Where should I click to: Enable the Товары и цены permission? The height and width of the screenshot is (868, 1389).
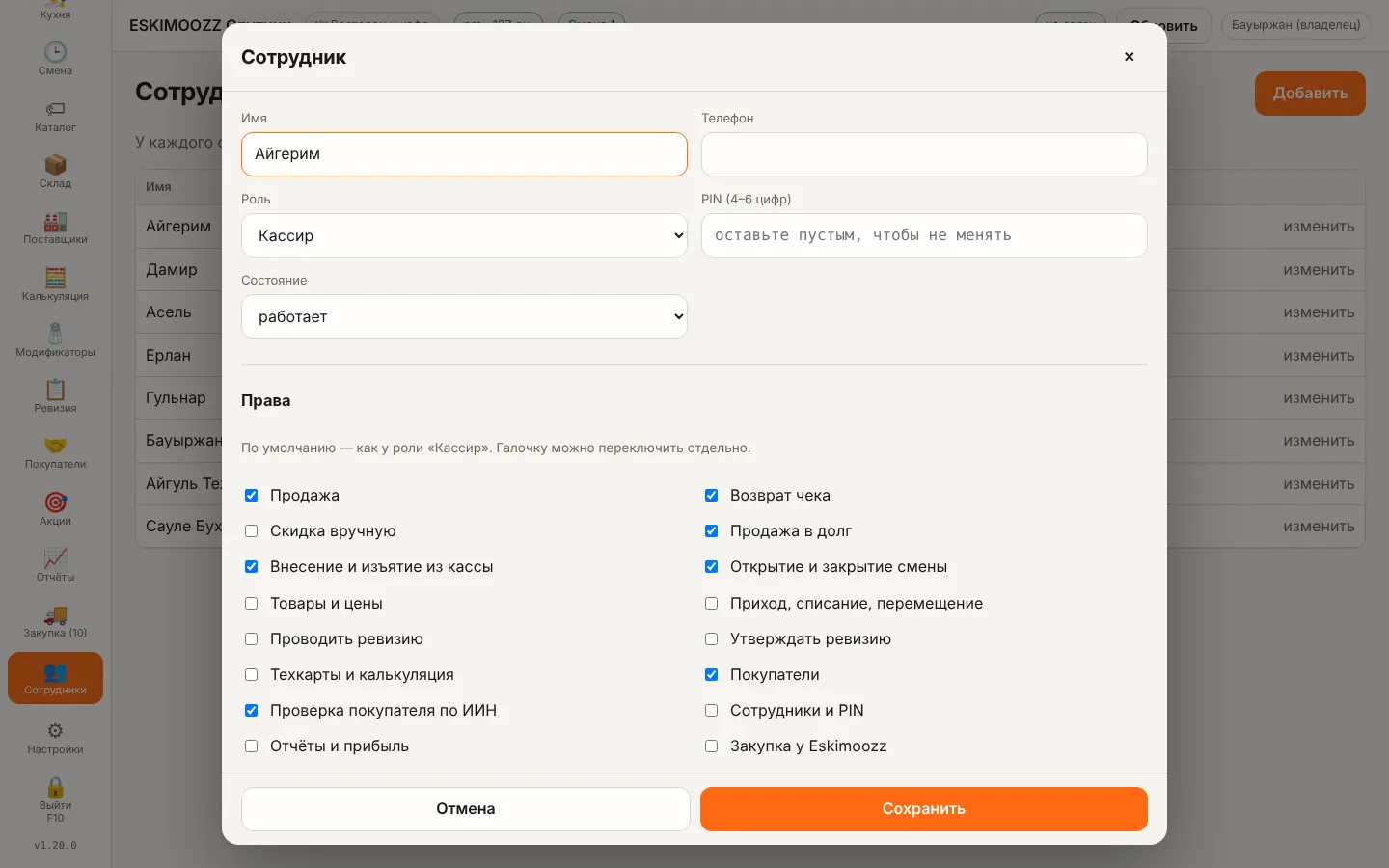[251, 604]
